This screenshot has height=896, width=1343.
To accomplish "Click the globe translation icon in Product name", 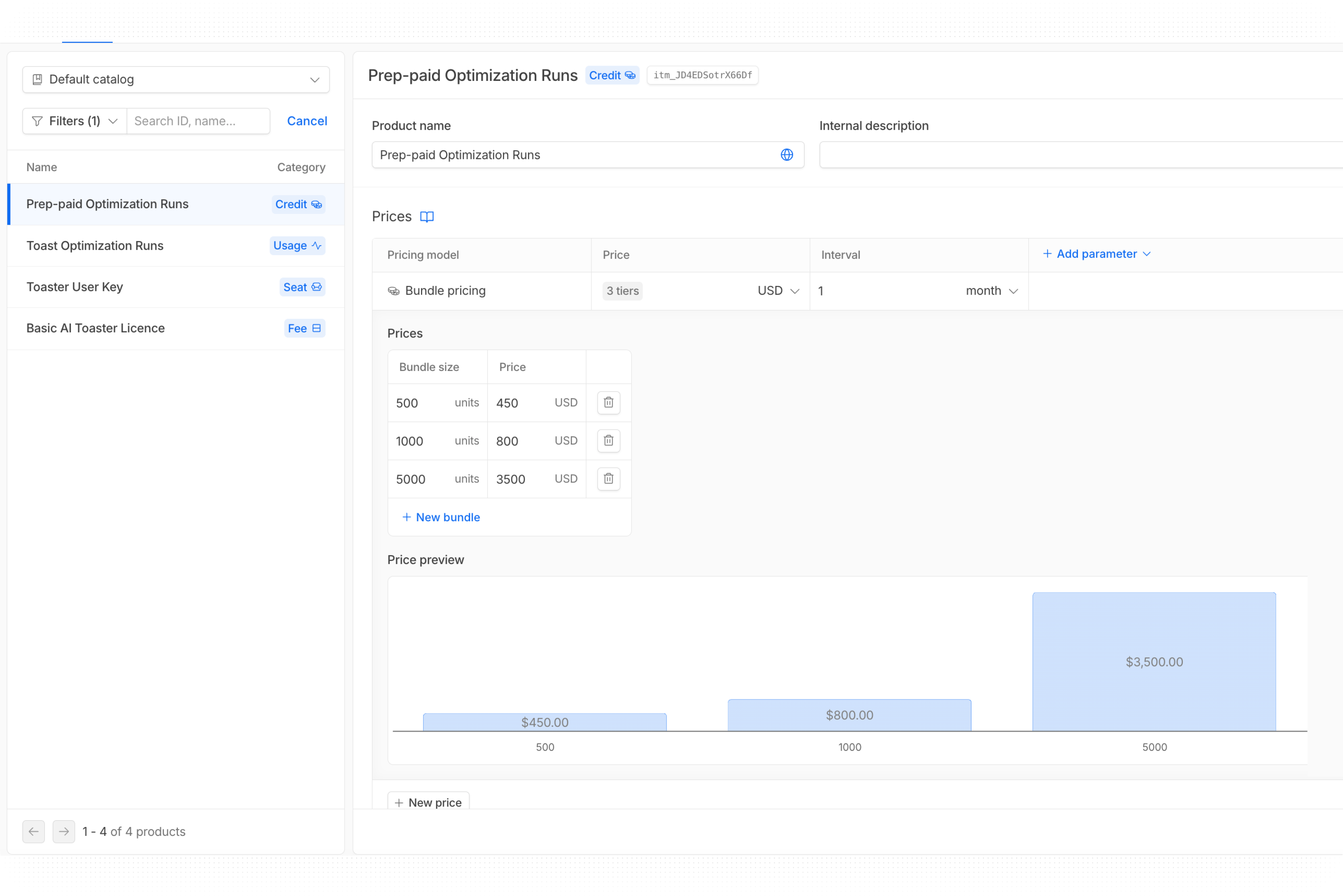I will point(787,155).
